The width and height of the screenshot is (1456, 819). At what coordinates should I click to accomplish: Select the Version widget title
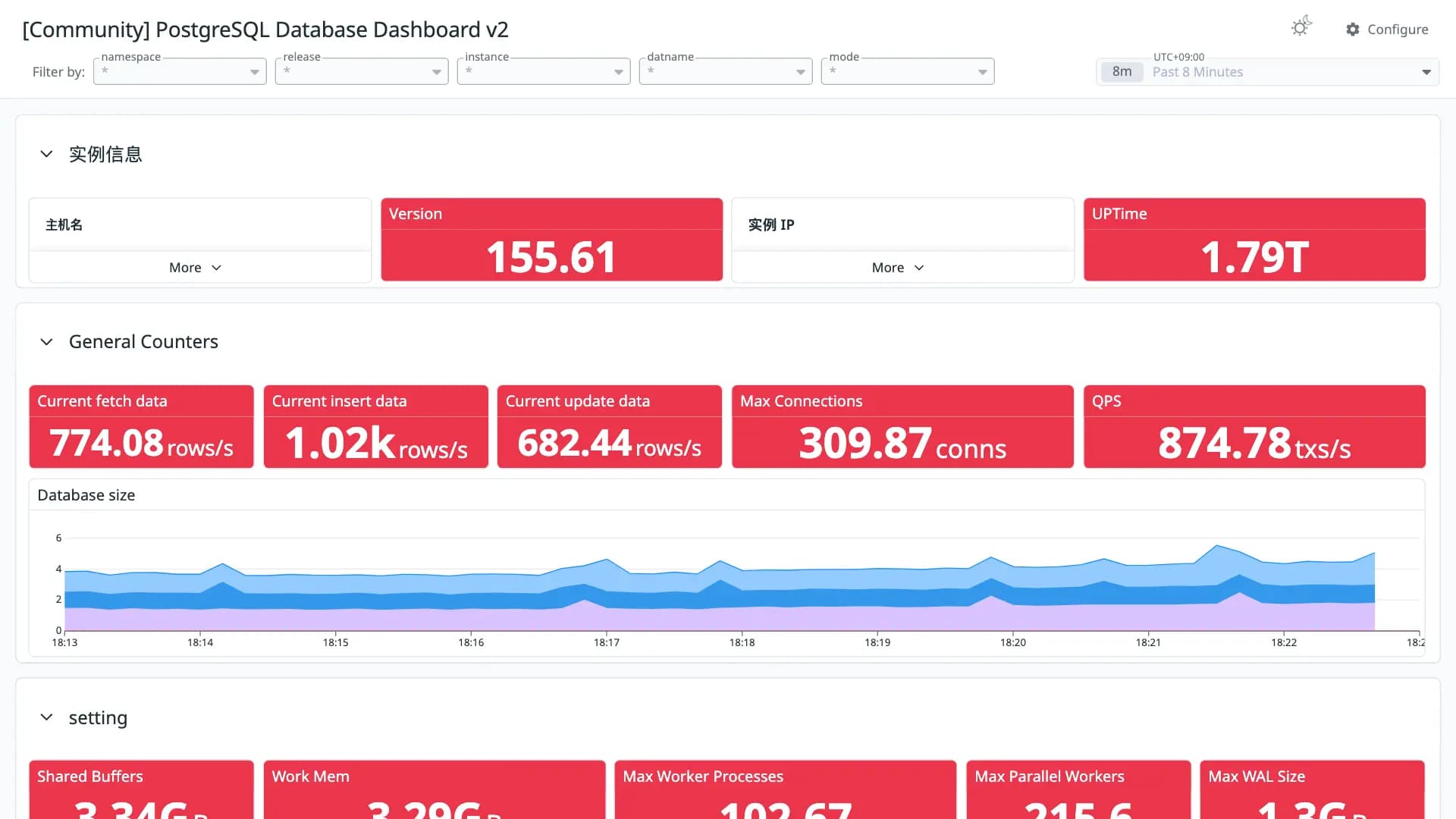(x=416, y=214)
